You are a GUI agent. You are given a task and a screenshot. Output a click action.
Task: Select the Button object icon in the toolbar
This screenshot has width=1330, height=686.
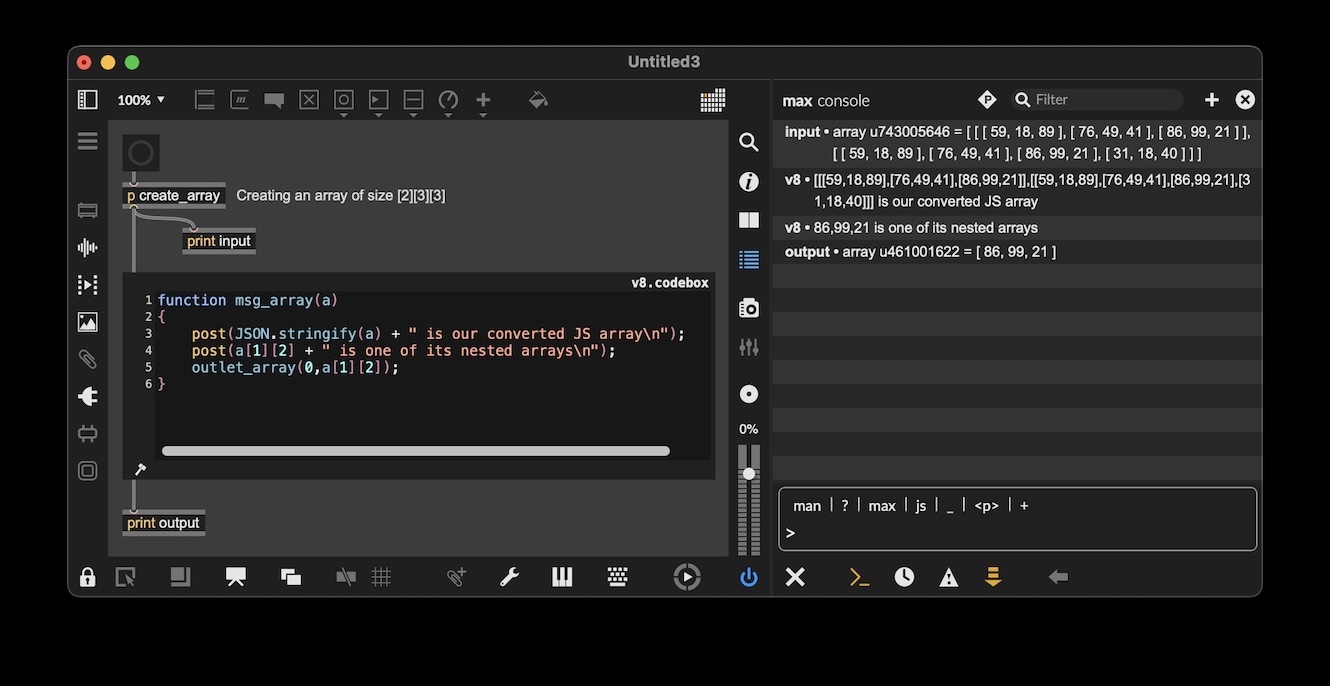343,99
